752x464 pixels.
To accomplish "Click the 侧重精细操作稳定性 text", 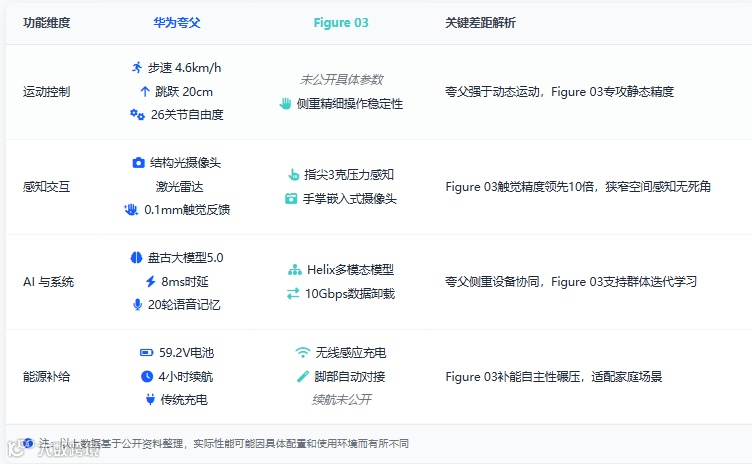I will [x=350, y=104].
